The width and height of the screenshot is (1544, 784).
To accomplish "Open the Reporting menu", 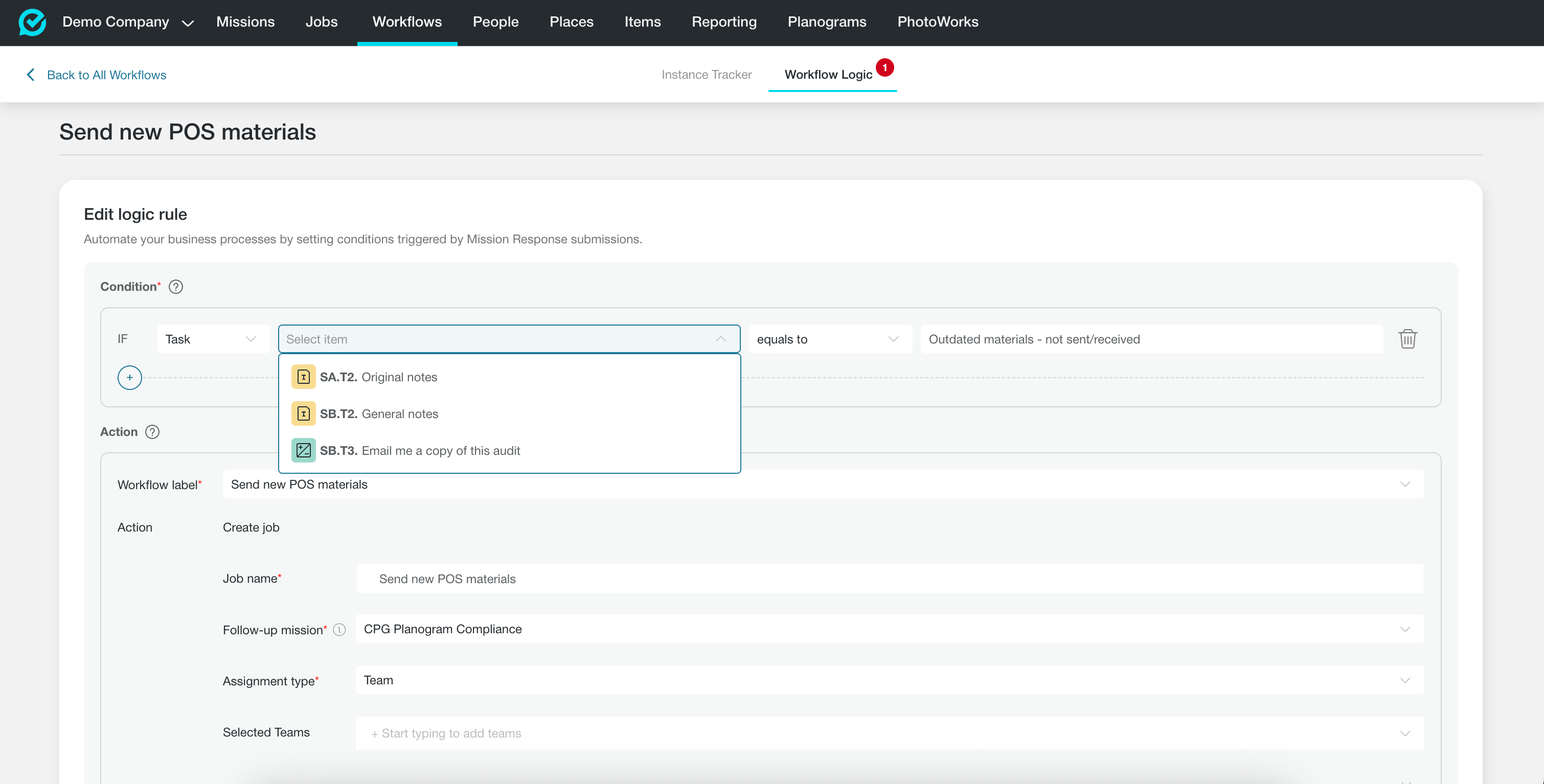I will tap(724, 21).
